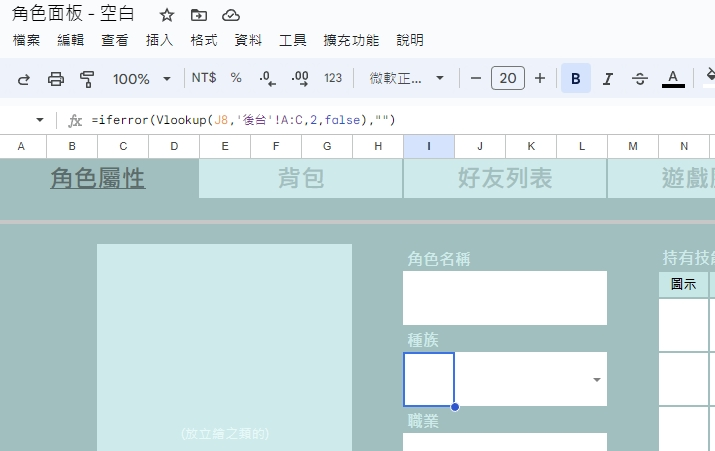The width and height of the screenshot is (715, 451).
Task: Open the 100% zoom dropdown
Action: pos(141,79)
